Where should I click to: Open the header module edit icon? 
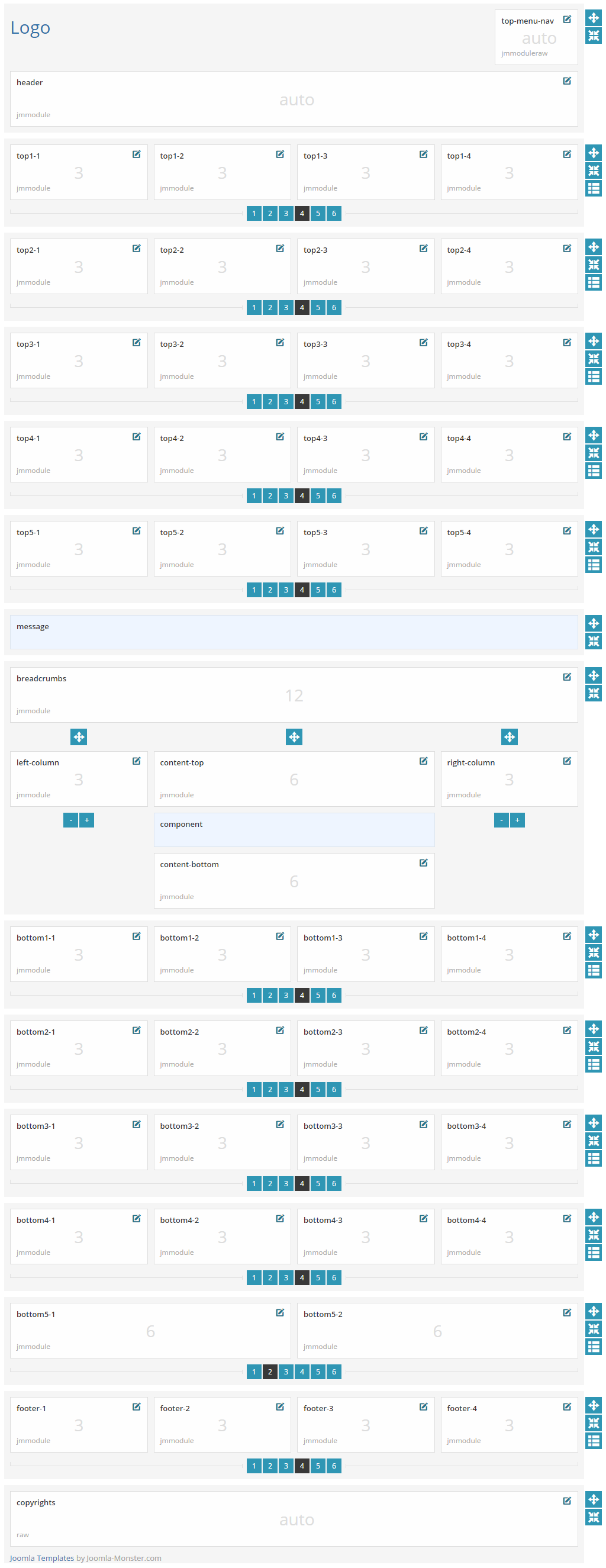(566, 81)
